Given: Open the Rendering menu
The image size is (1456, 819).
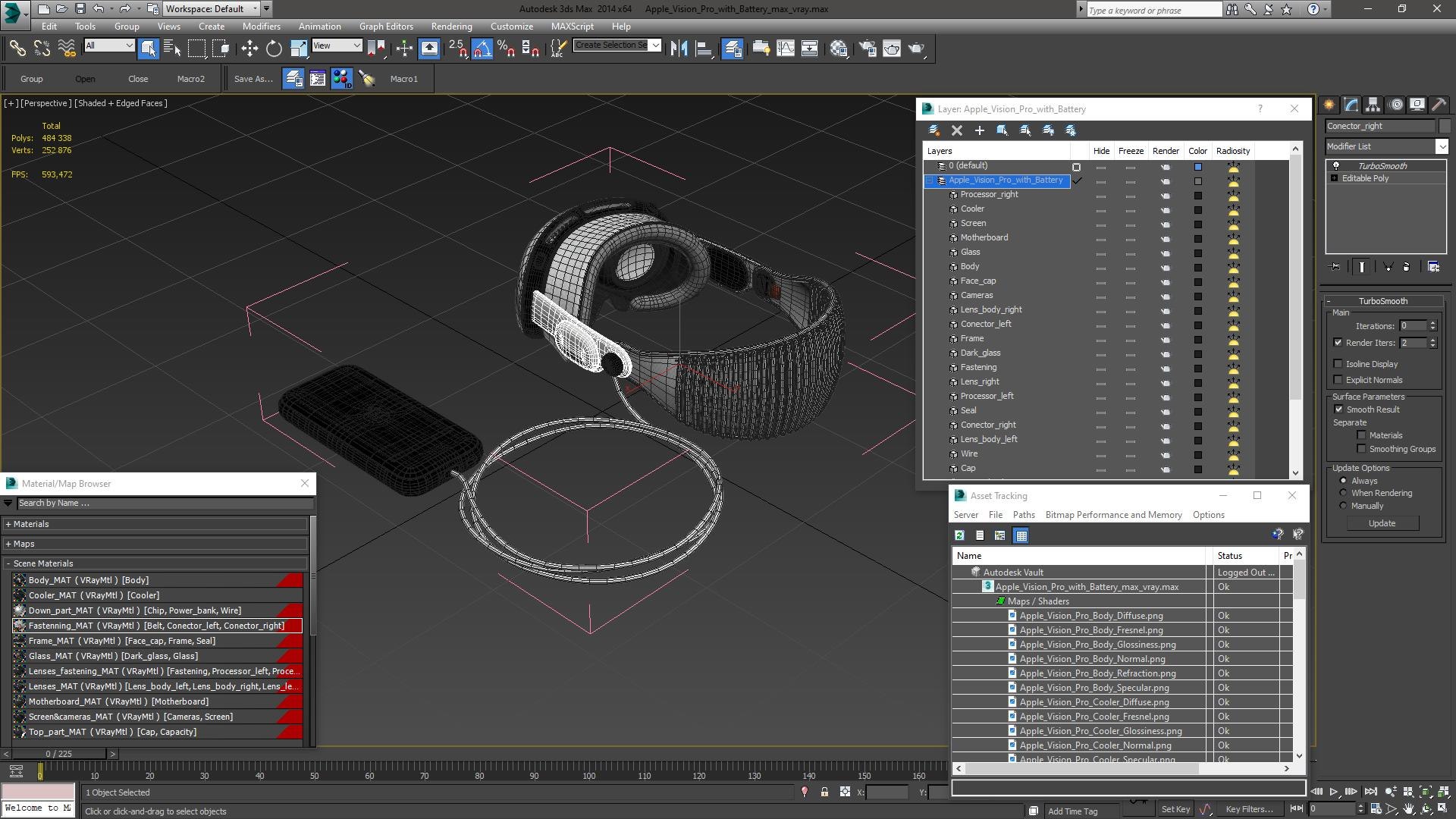Looking at the screenshot, I should pyautogui.click(x=451, y=27).
